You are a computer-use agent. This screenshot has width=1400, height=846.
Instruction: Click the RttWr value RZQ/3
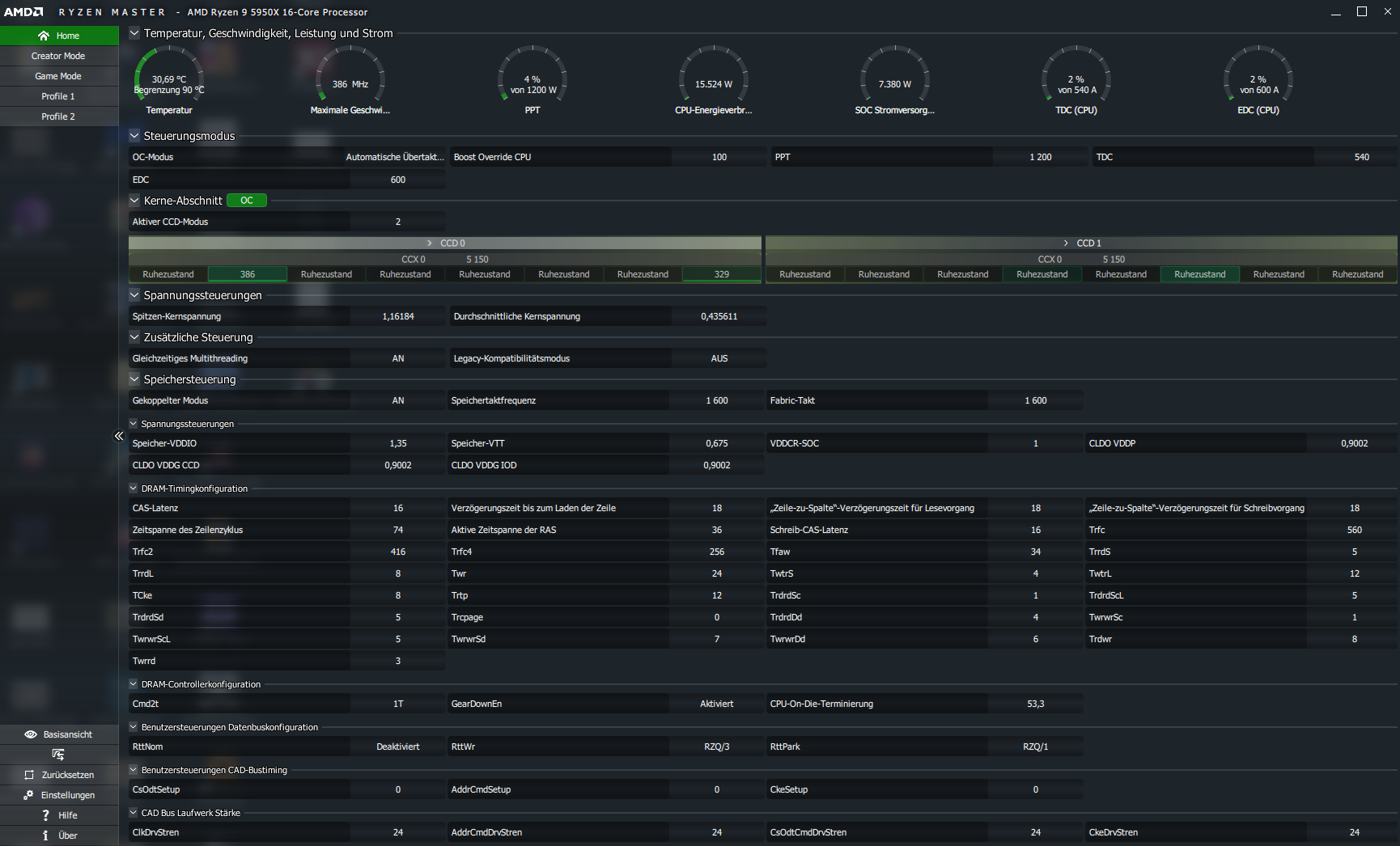tap(717, 747)
